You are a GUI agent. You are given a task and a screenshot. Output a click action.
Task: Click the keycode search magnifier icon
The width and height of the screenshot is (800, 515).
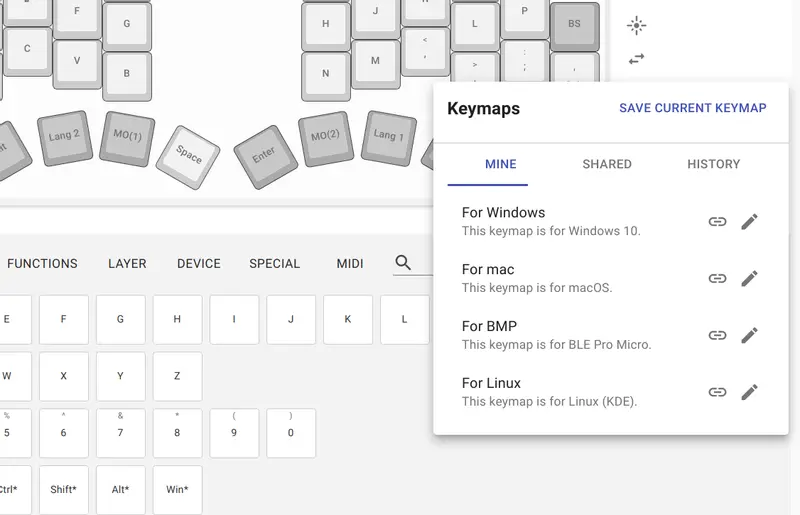coord(403,263)
